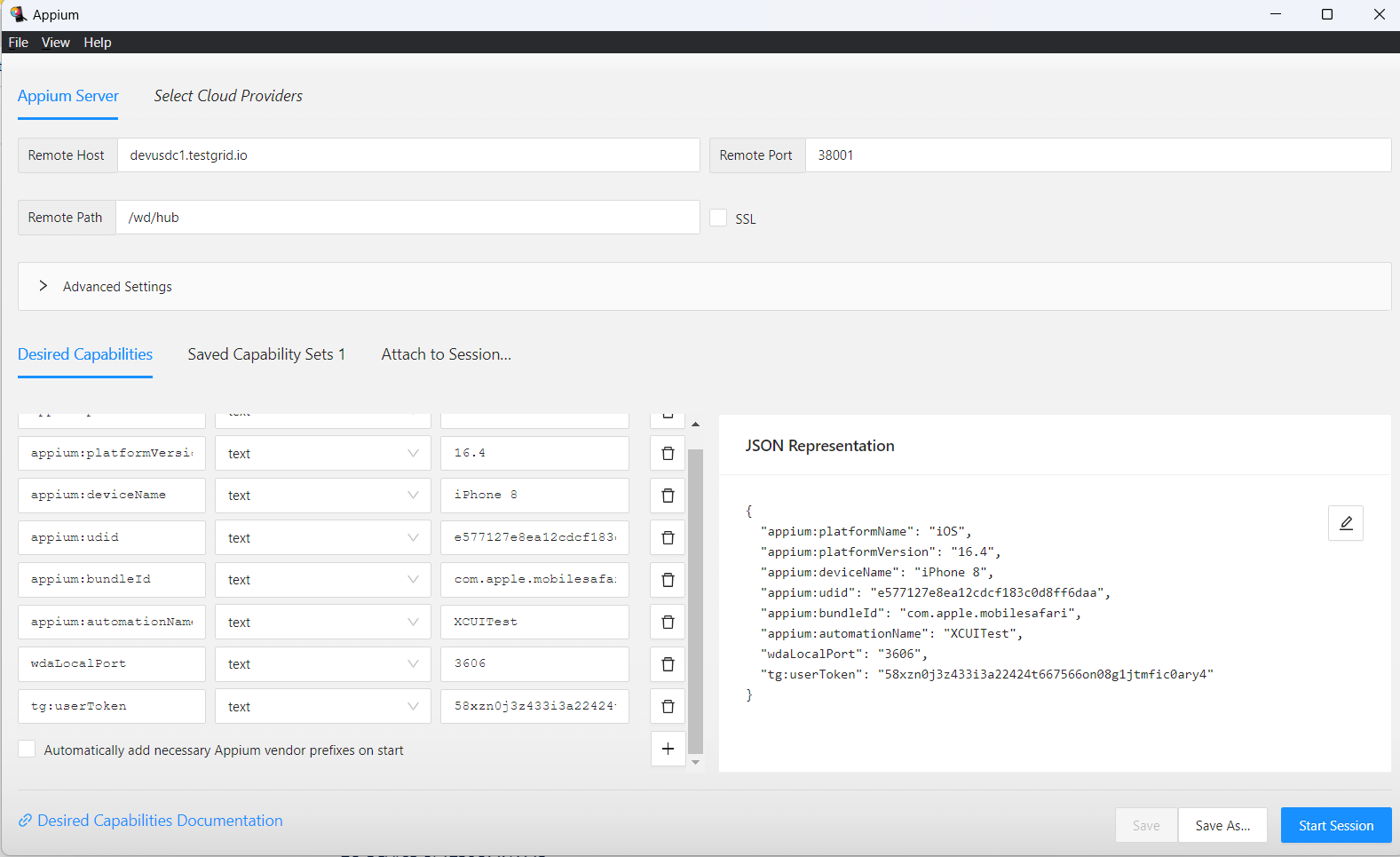Viewport: 1400px width, 857px height.
Task: Open type dropdown for tg:userToken
Action: (x=323, y=706)
